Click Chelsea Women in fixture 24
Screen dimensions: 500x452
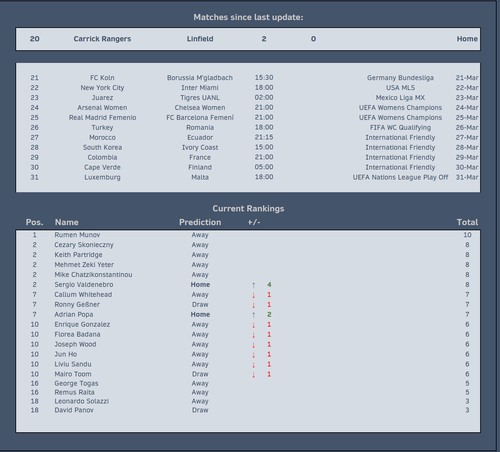pos(200,108)
